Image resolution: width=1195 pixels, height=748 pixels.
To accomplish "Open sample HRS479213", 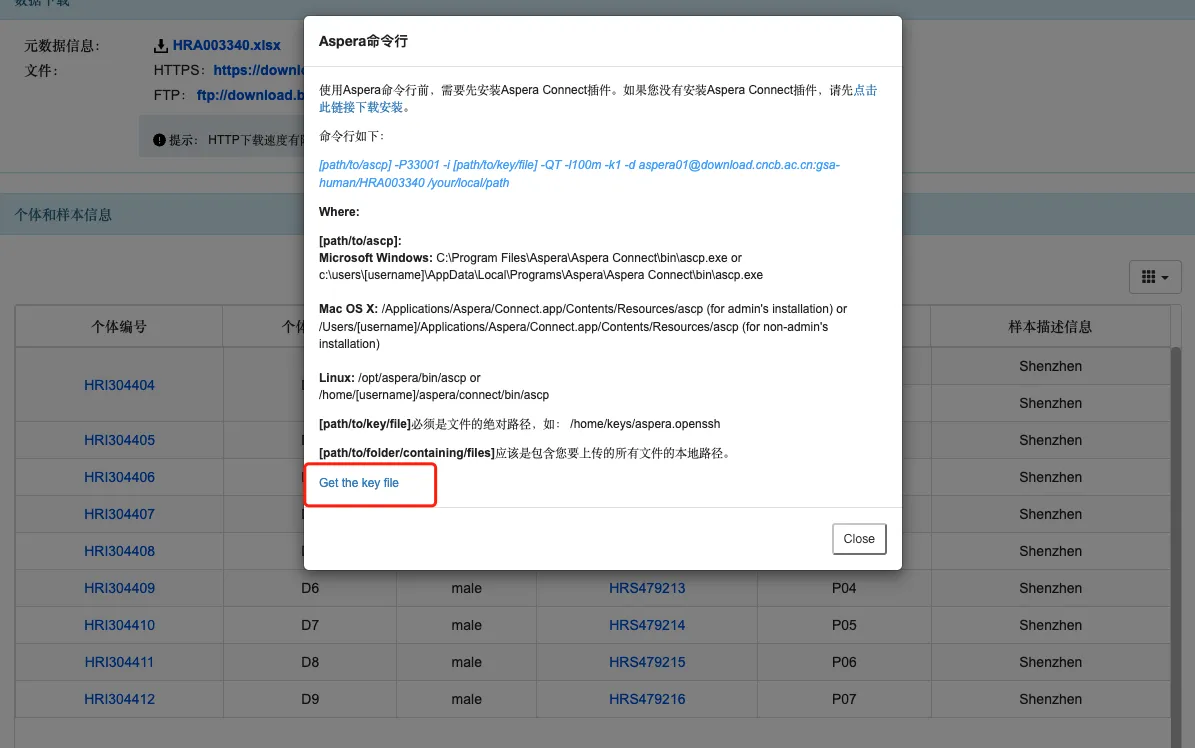I will [x=646, y=588].
